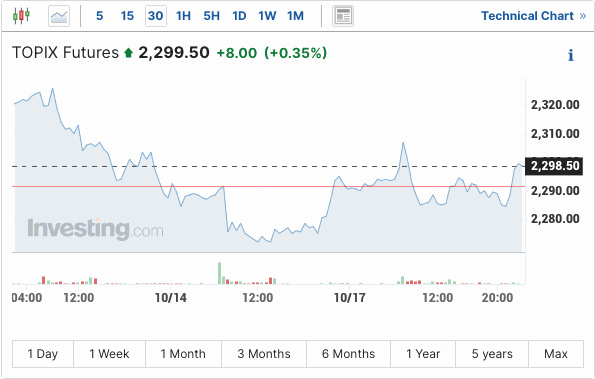This screenshot has height=379, width=595.
Task: Click the blue info icon
Action: pos(571,55)
